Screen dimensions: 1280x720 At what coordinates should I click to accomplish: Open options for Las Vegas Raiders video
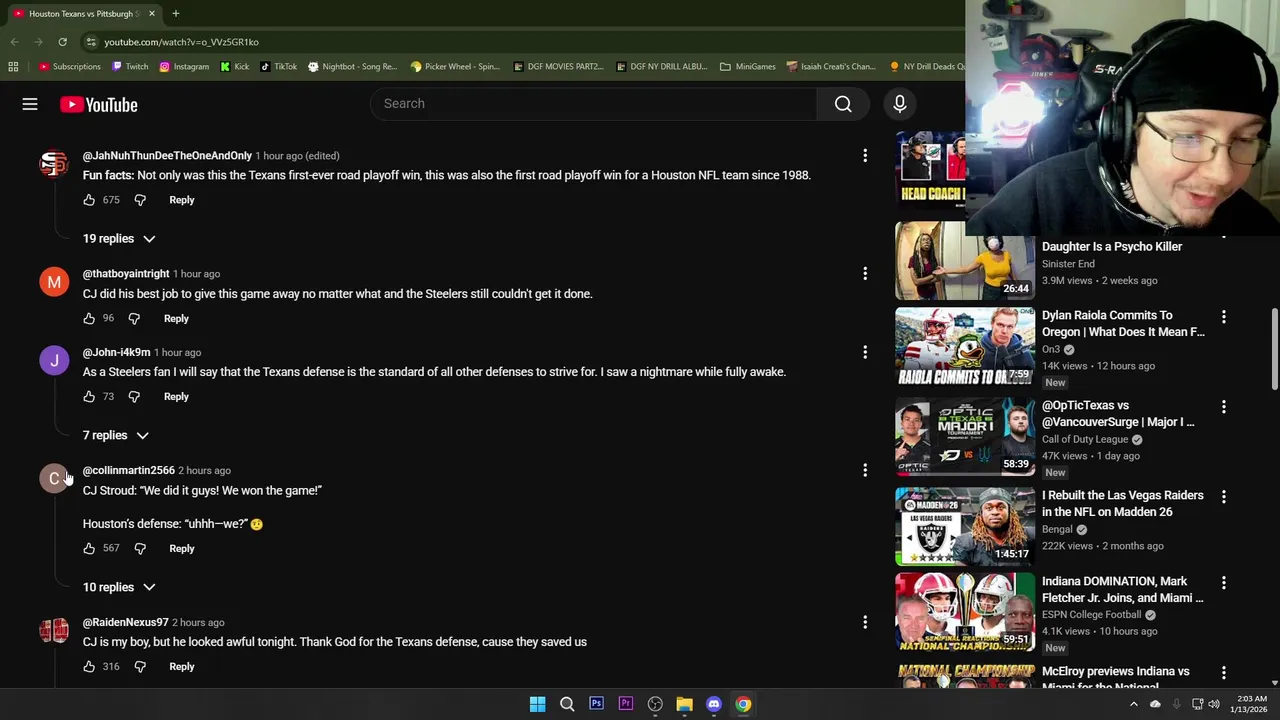tap(1223, 497)
